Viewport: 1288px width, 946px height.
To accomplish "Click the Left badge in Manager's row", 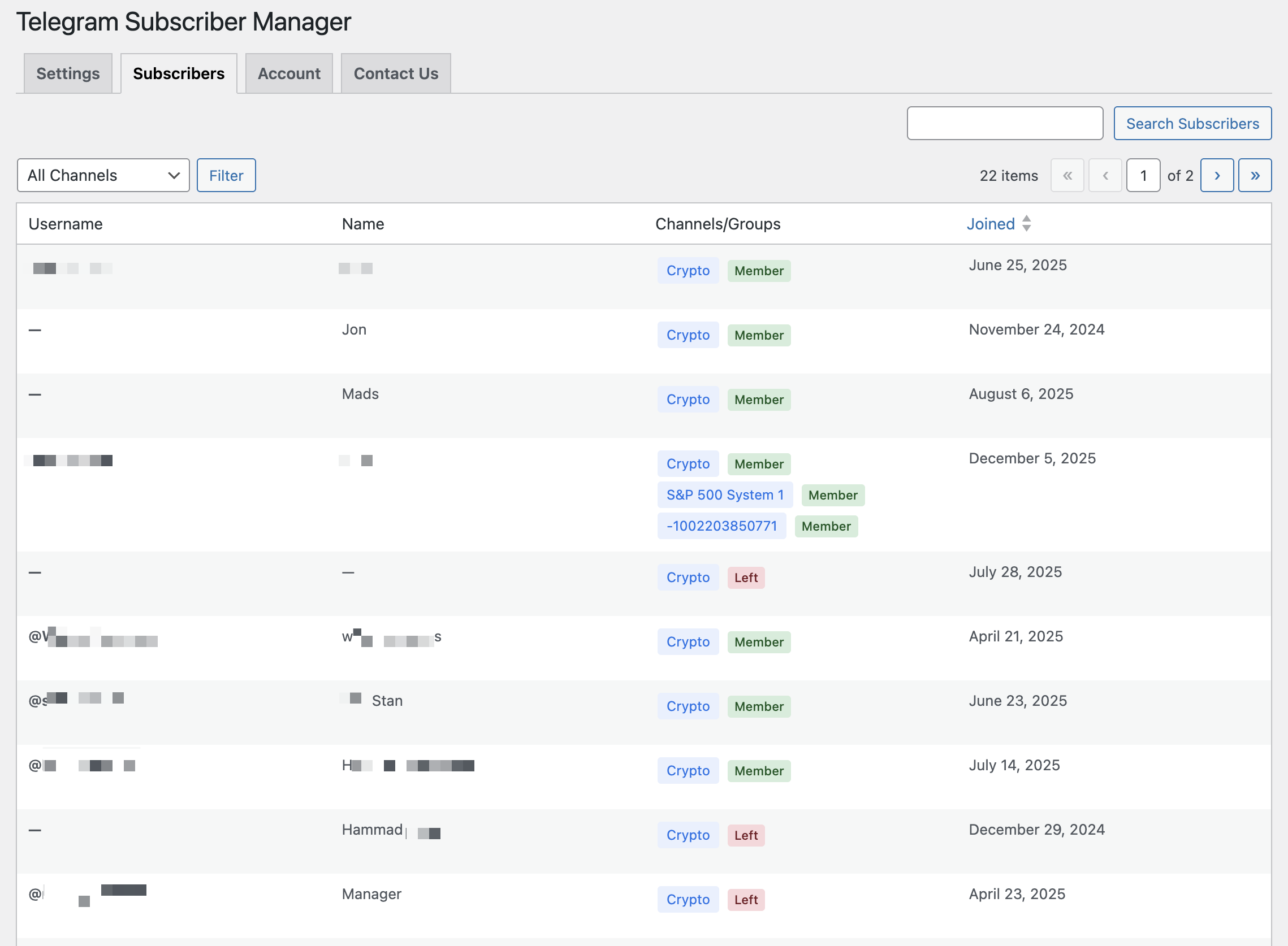I will coord(746,900).
